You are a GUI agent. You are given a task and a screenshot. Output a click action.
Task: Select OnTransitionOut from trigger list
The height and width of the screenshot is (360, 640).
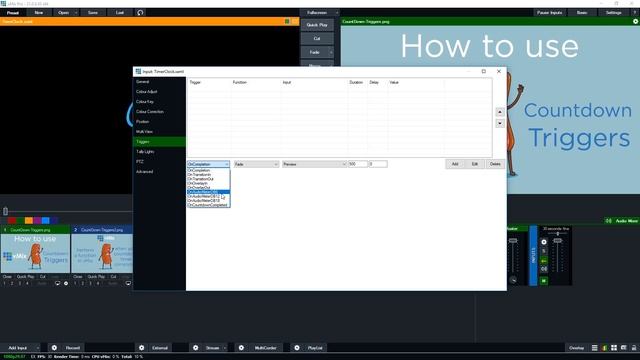pos(208,179)
